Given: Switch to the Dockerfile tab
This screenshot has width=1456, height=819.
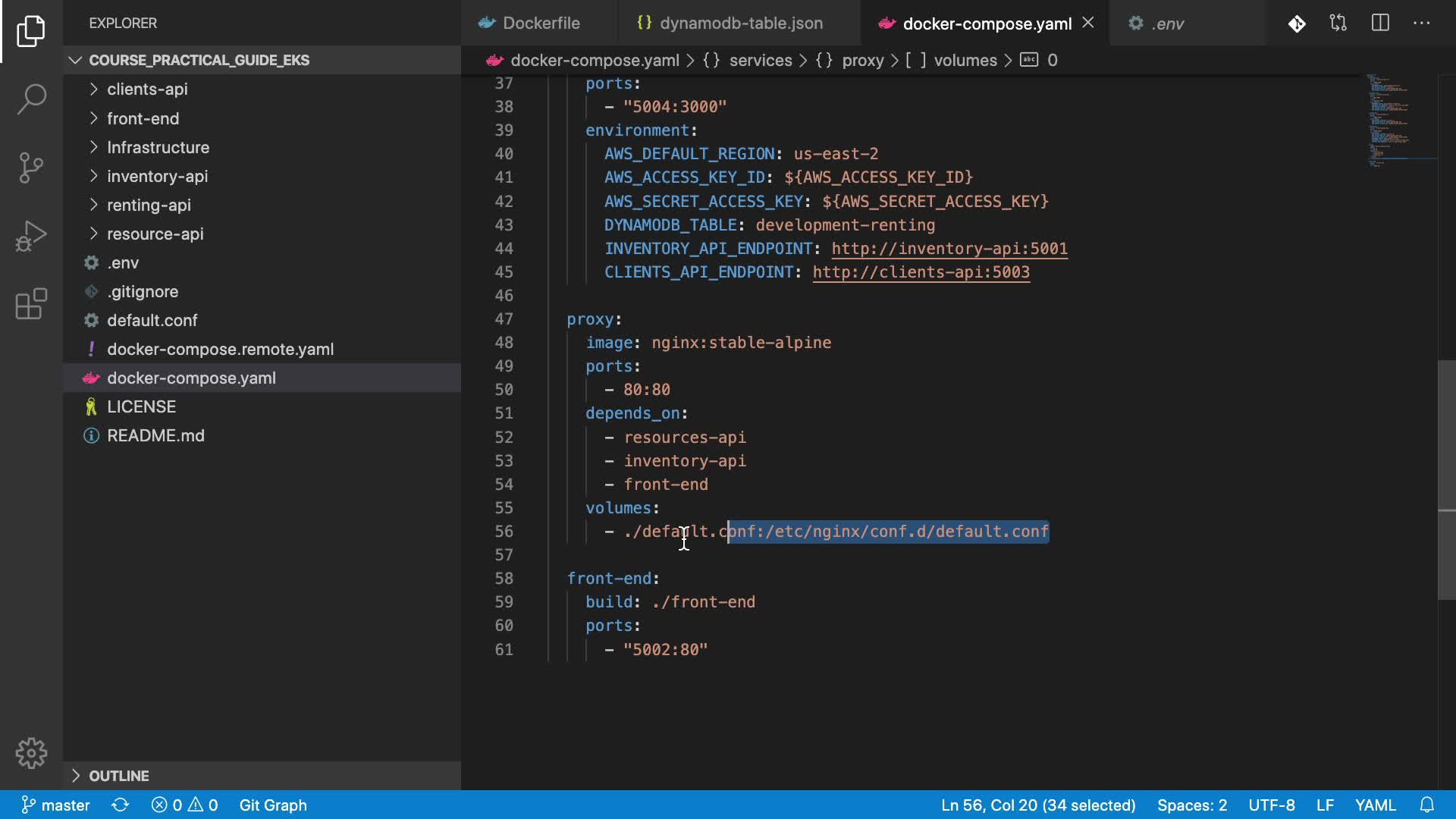Looking at the screenshot, I should pyautogui.click(x=540, y=24).
